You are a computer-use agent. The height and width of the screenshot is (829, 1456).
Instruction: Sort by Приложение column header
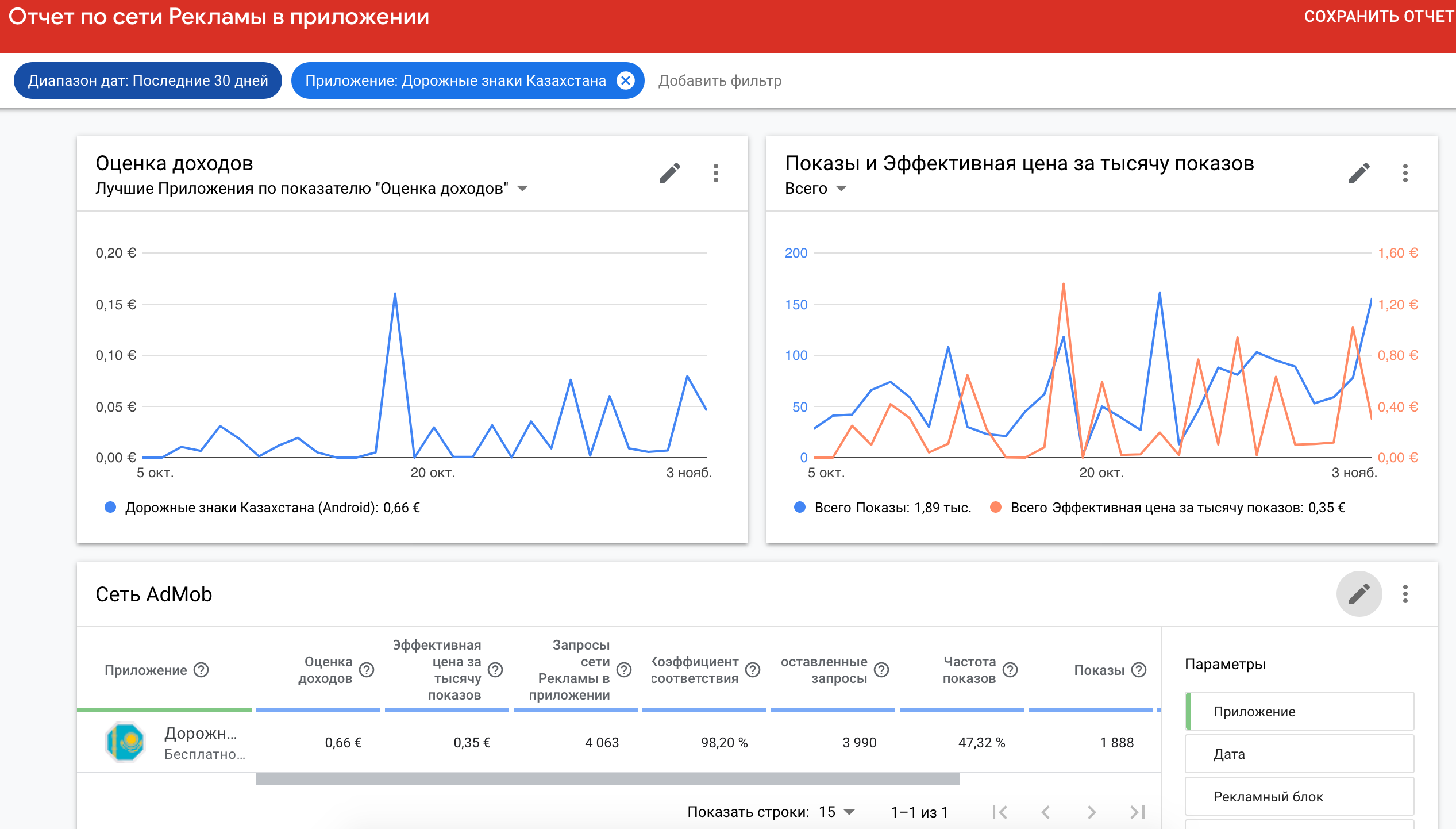tap(146, 670)
